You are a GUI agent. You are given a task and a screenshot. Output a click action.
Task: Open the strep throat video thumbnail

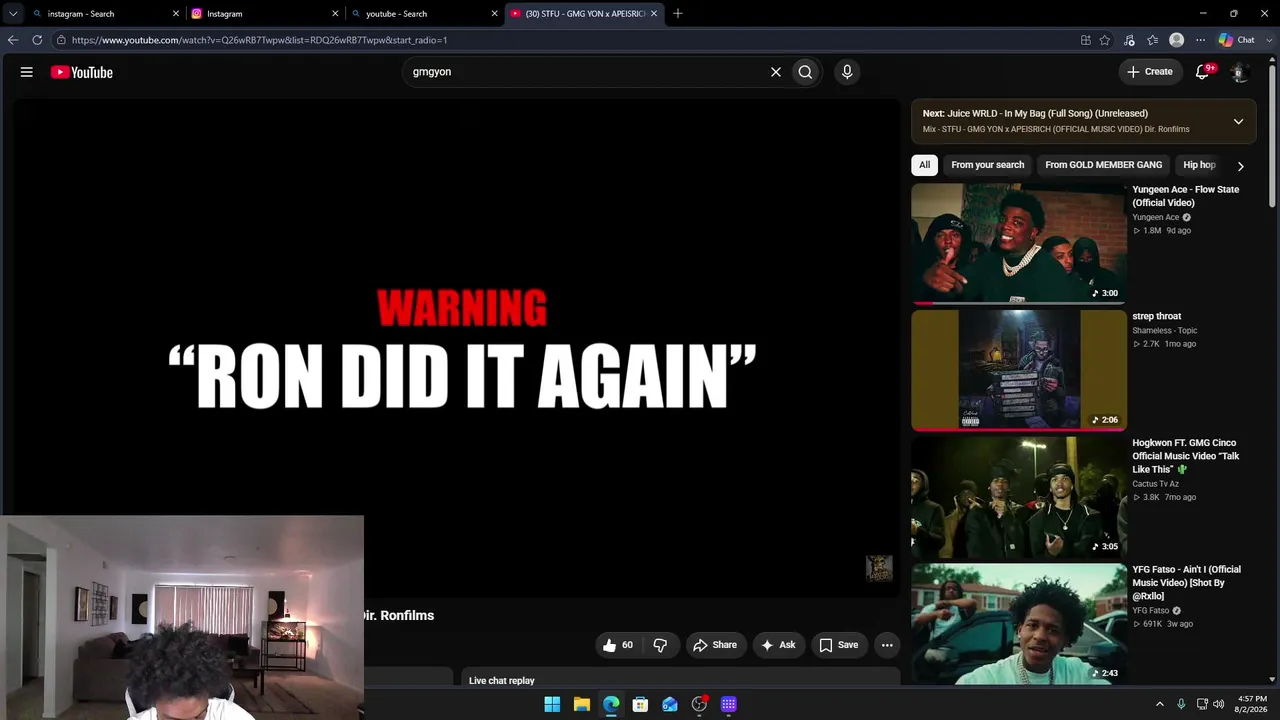tap(1019, 370)
